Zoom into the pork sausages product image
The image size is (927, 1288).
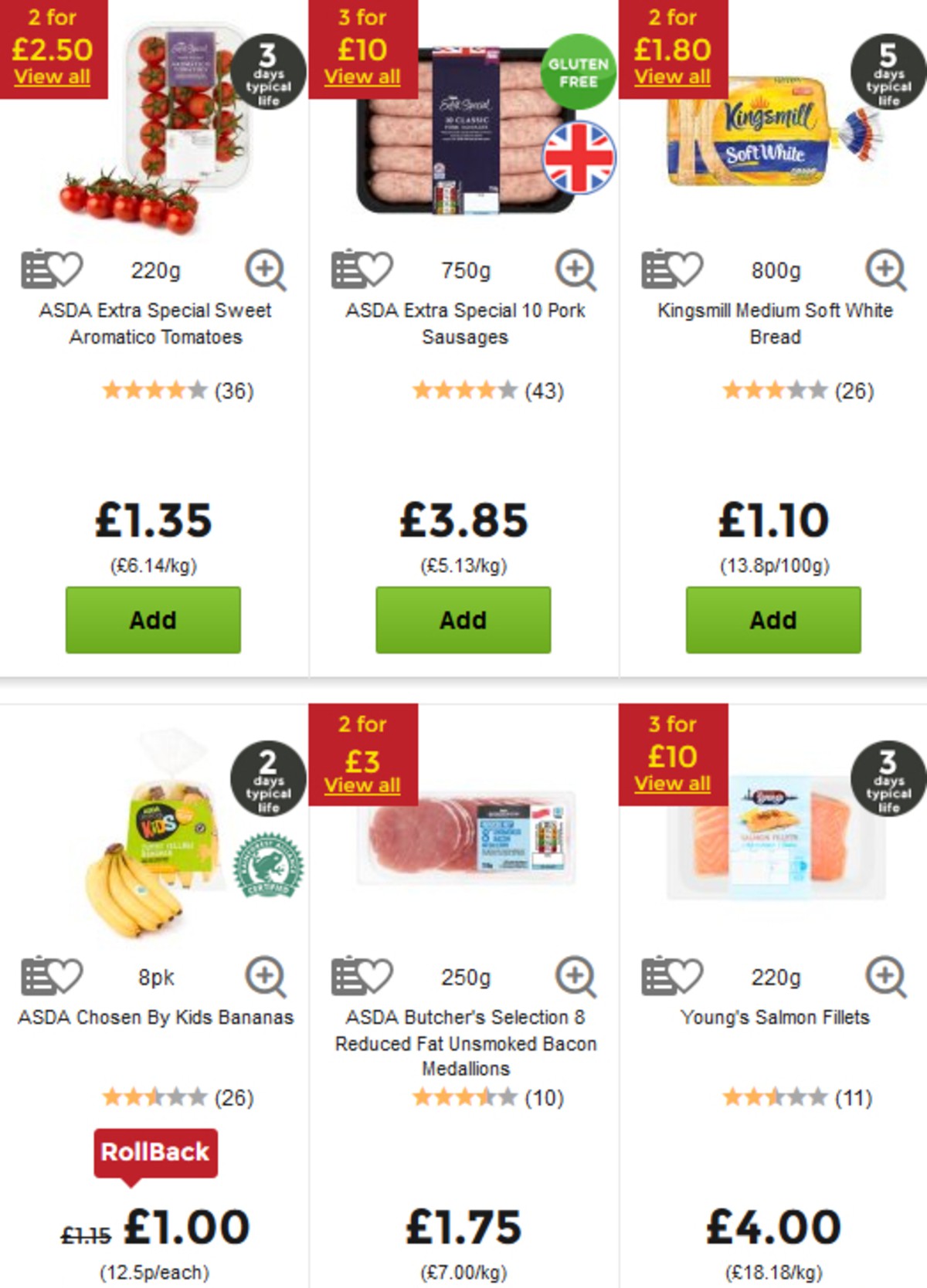click(x=576, y=269)
